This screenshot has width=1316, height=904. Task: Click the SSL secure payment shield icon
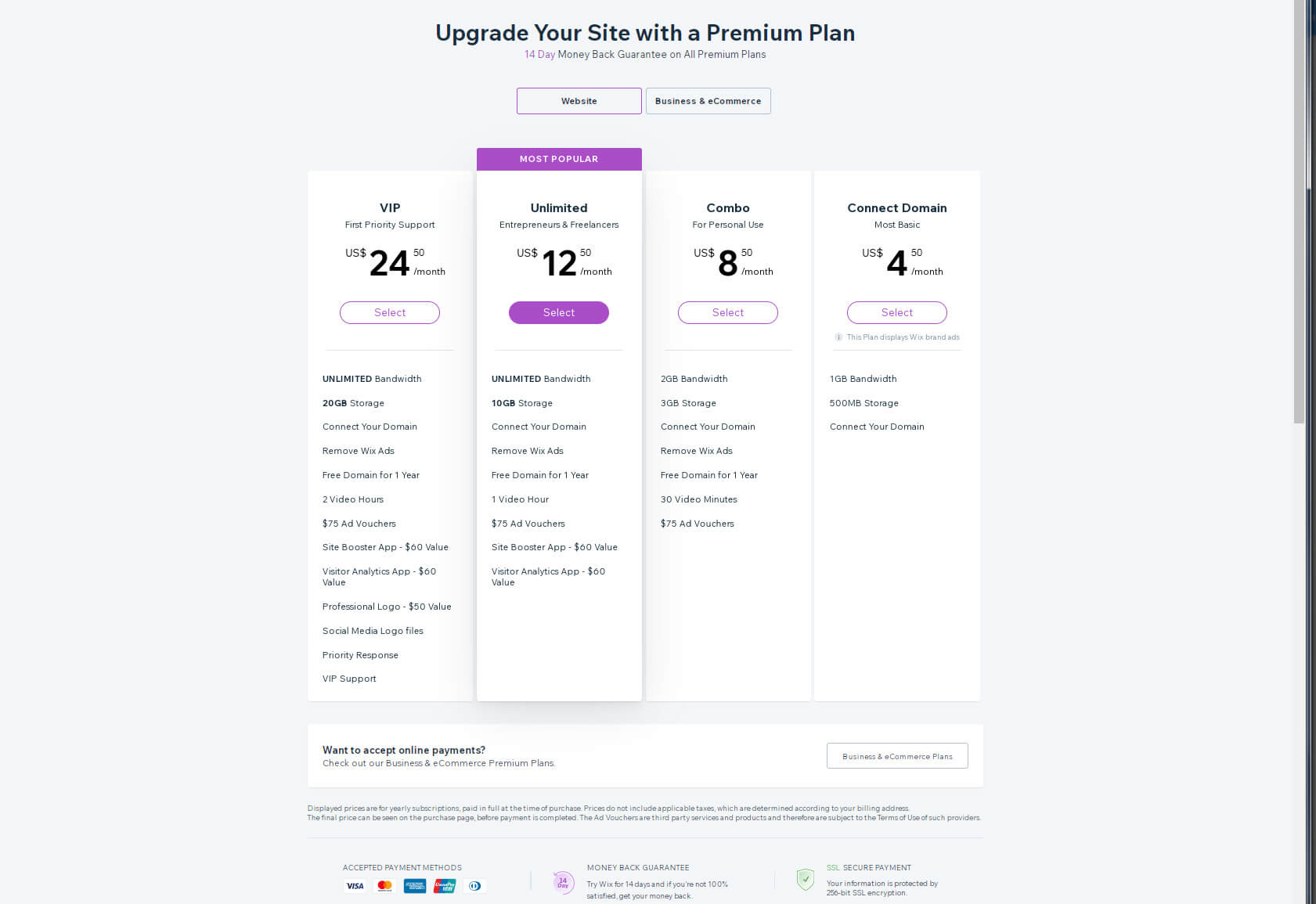tap(805, 879)
